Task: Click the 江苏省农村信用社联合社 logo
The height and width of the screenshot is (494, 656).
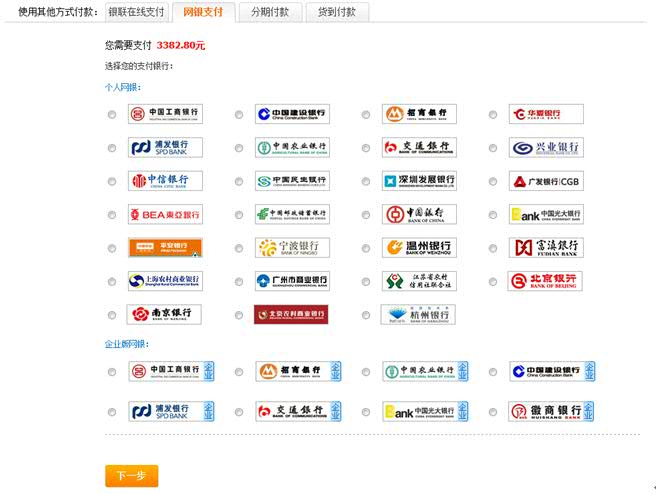Action: pyautogui.click(x=419, y=281)
